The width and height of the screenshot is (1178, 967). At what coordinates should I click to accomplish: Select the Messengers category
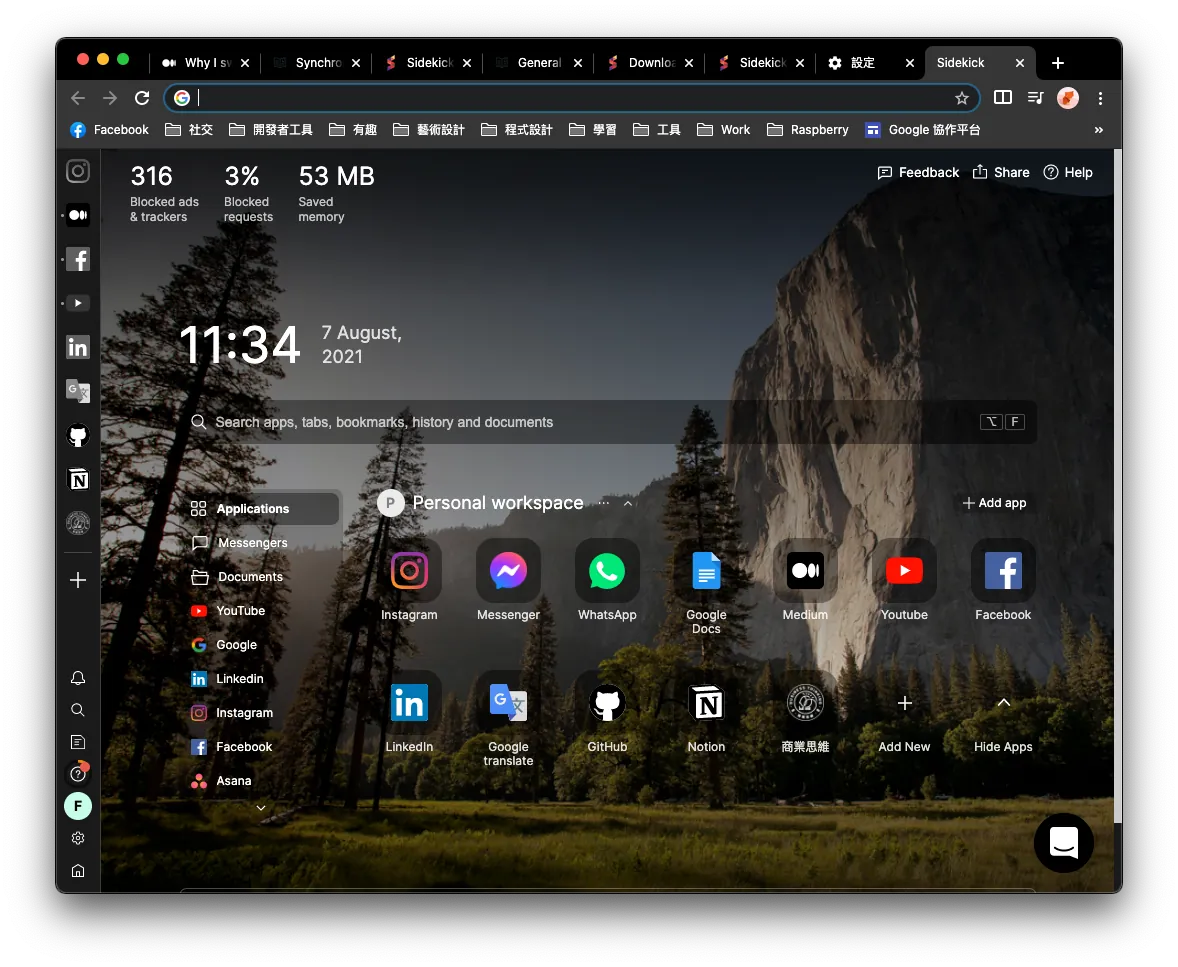pyautogui.click(x=252, y=543)
